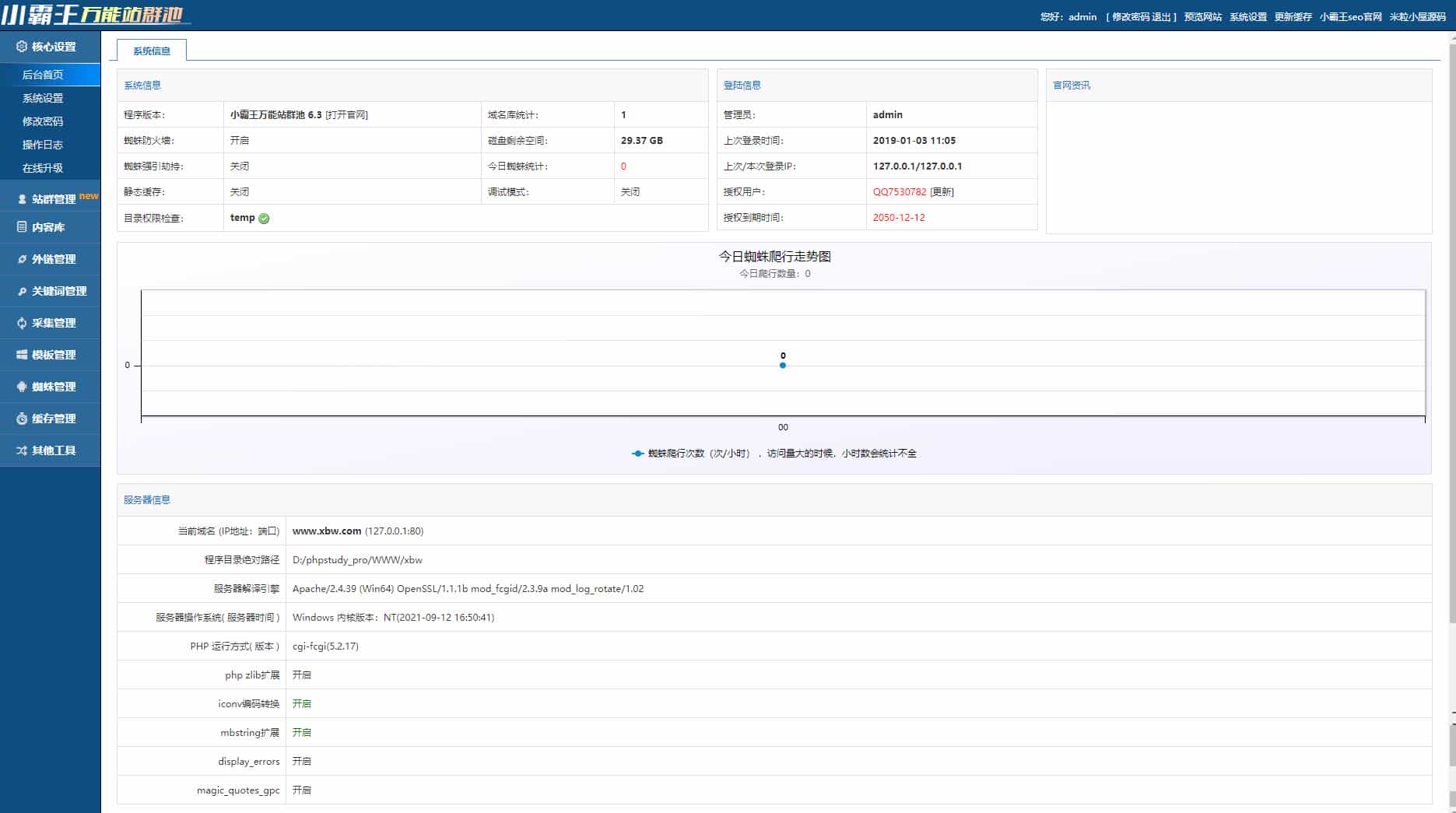
Task: Click the green checkmark next to temp
Action: [264, 219]
